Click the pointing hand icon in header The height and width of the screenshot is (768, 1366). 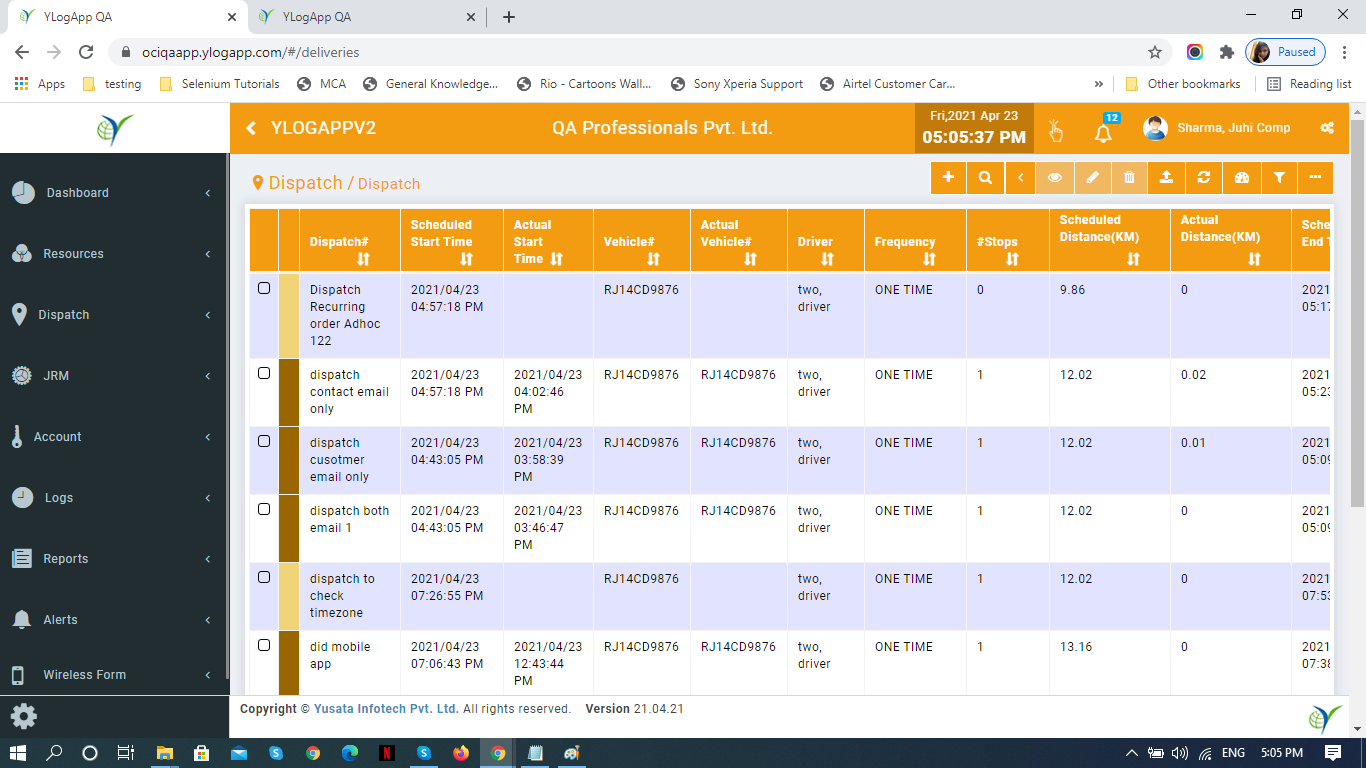click(1055, 130)
